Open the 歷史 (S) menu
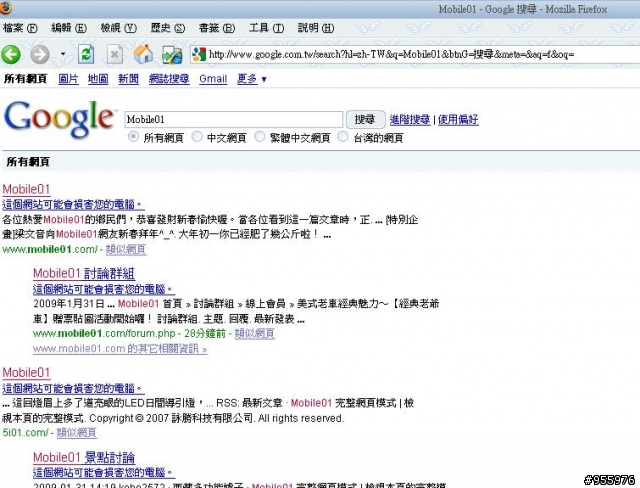Viewport: 640px width, 488px height. click(x=168, y=28)
